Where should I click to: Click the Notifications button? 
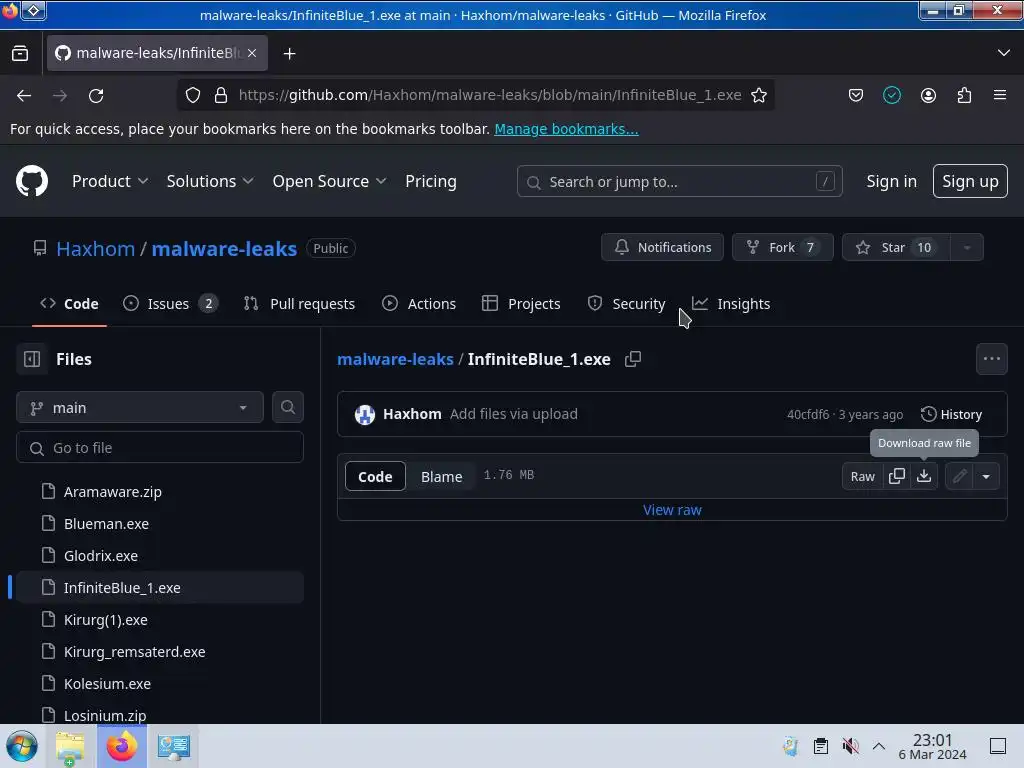tap(662, 248)
